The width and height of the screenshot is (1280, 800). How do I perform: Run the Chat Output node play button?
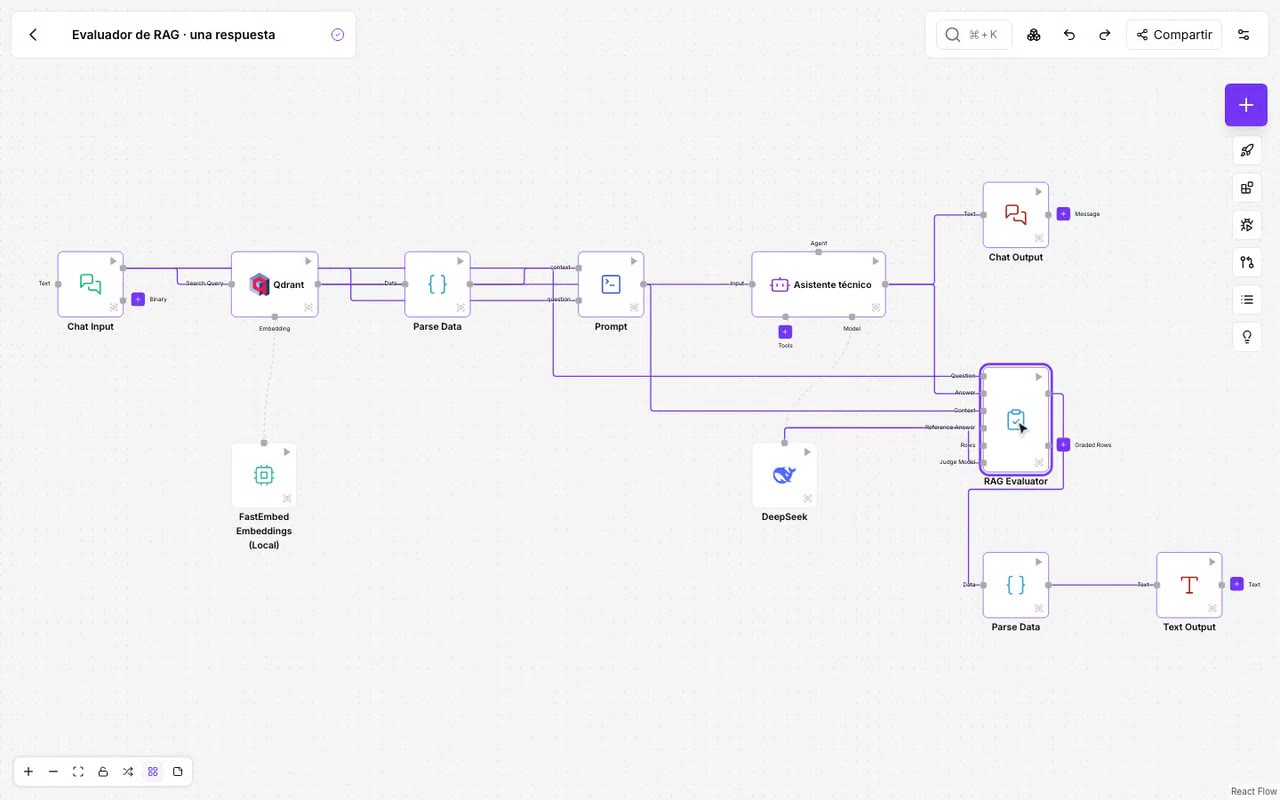1039,192
